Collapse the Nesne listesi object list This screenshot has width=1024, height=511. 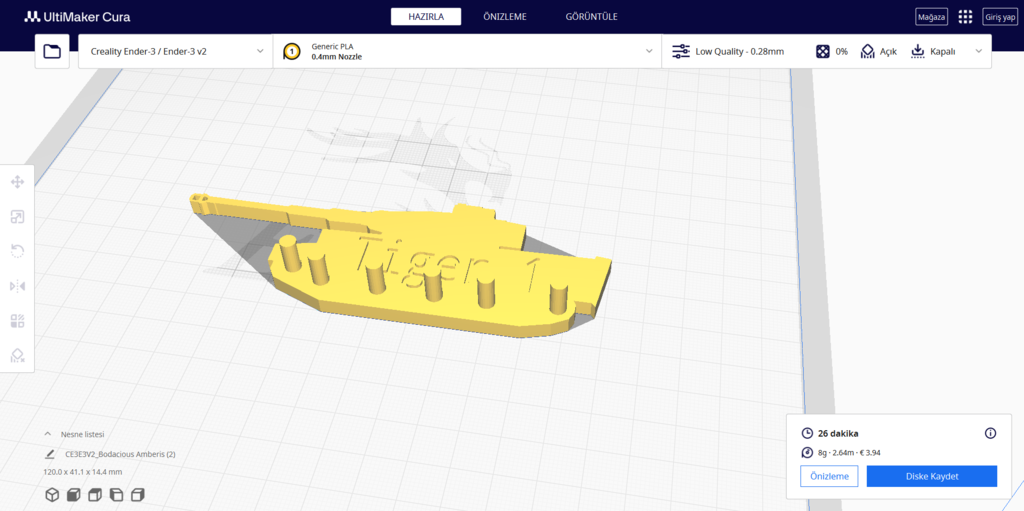click(74, 434)
